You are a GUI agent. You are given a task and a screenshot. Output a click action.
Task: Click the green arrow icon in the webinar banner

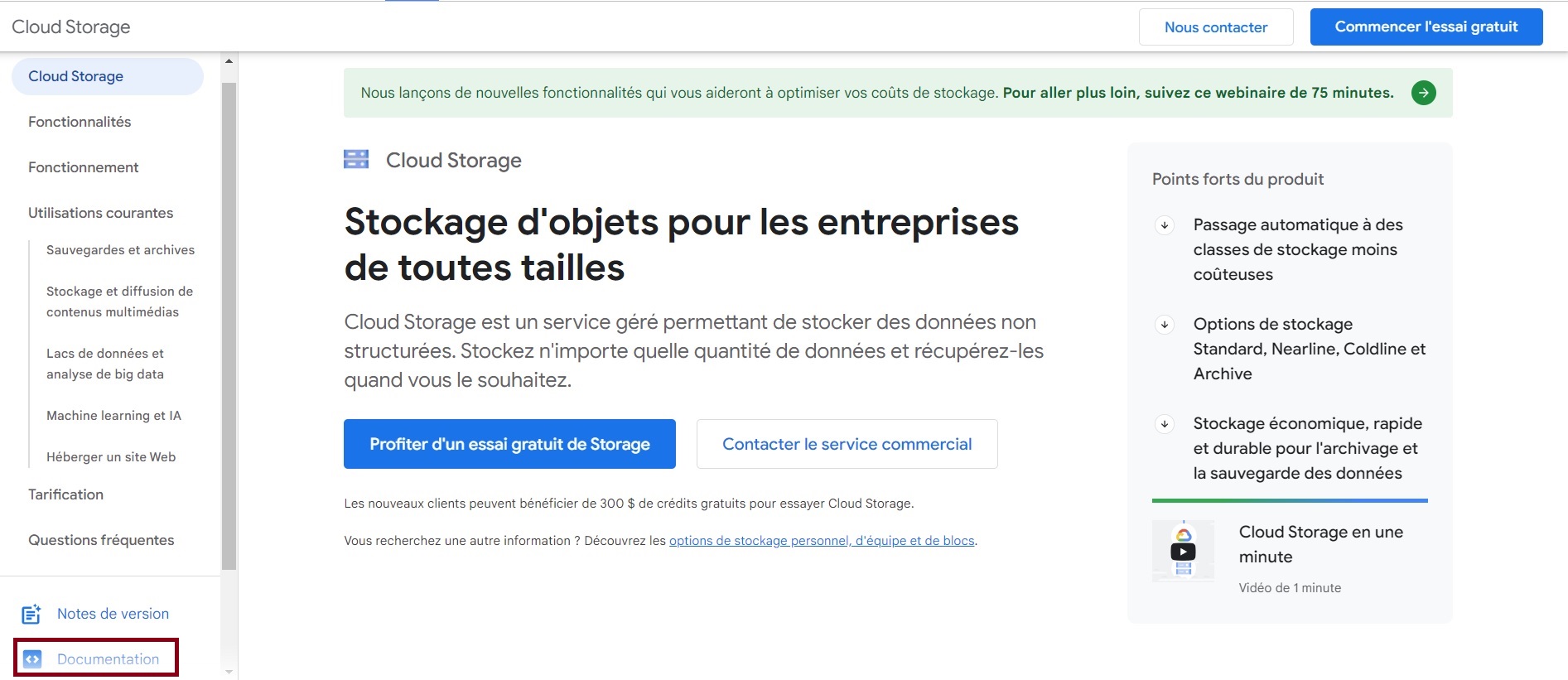click(1423, 93)
